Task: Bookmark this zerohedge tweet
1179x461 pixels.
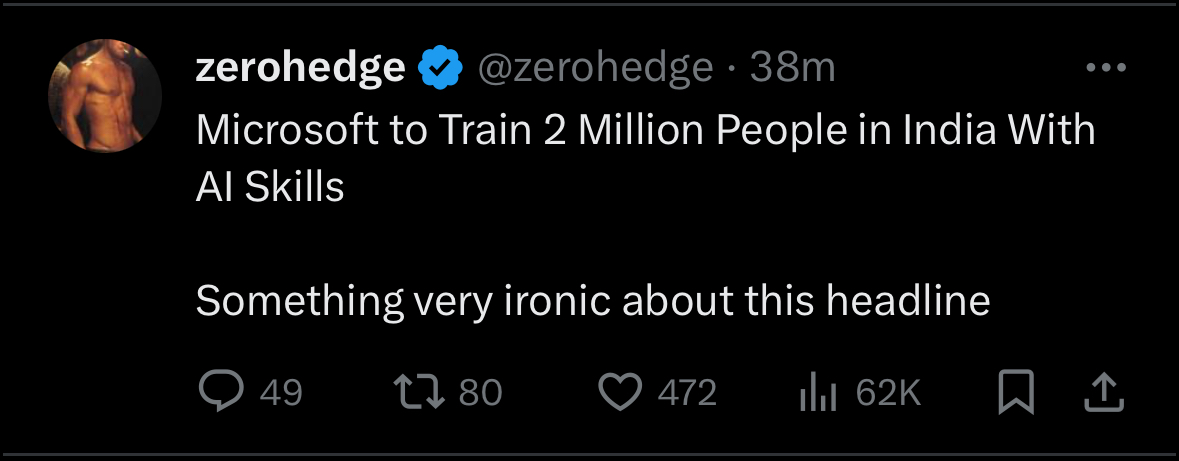Action: [1016, 393]
